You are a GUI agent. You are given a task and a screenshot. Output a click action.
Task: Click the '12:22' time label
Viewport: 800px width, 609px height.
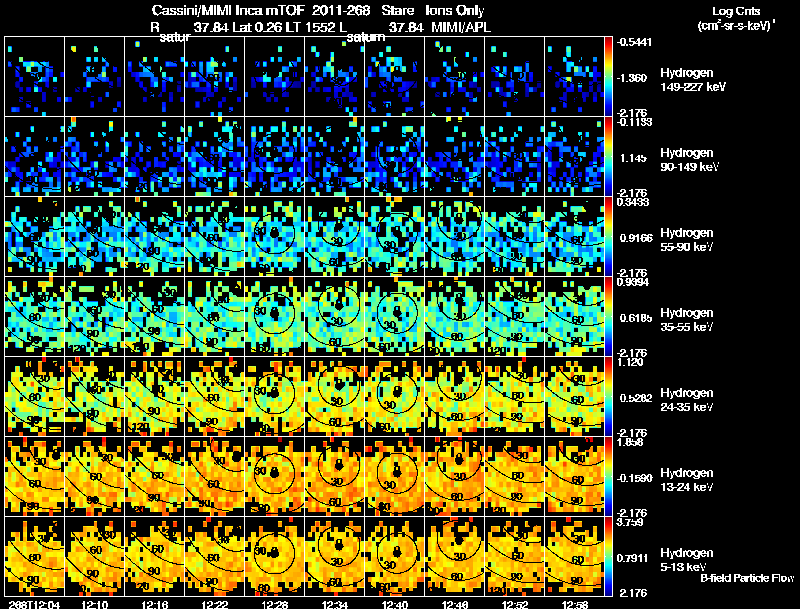click(x=214, y=604)
